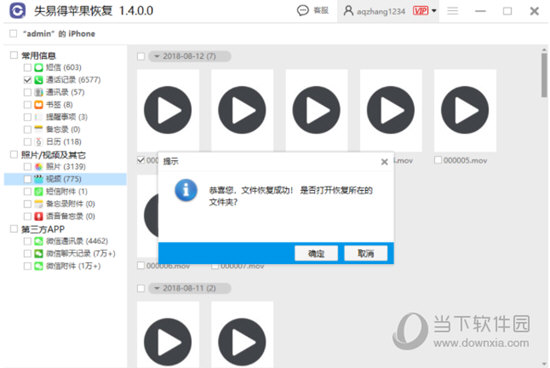Click 确定 to open the recovery folder
This screenshot has width=550, height=368.
(316, 253)
